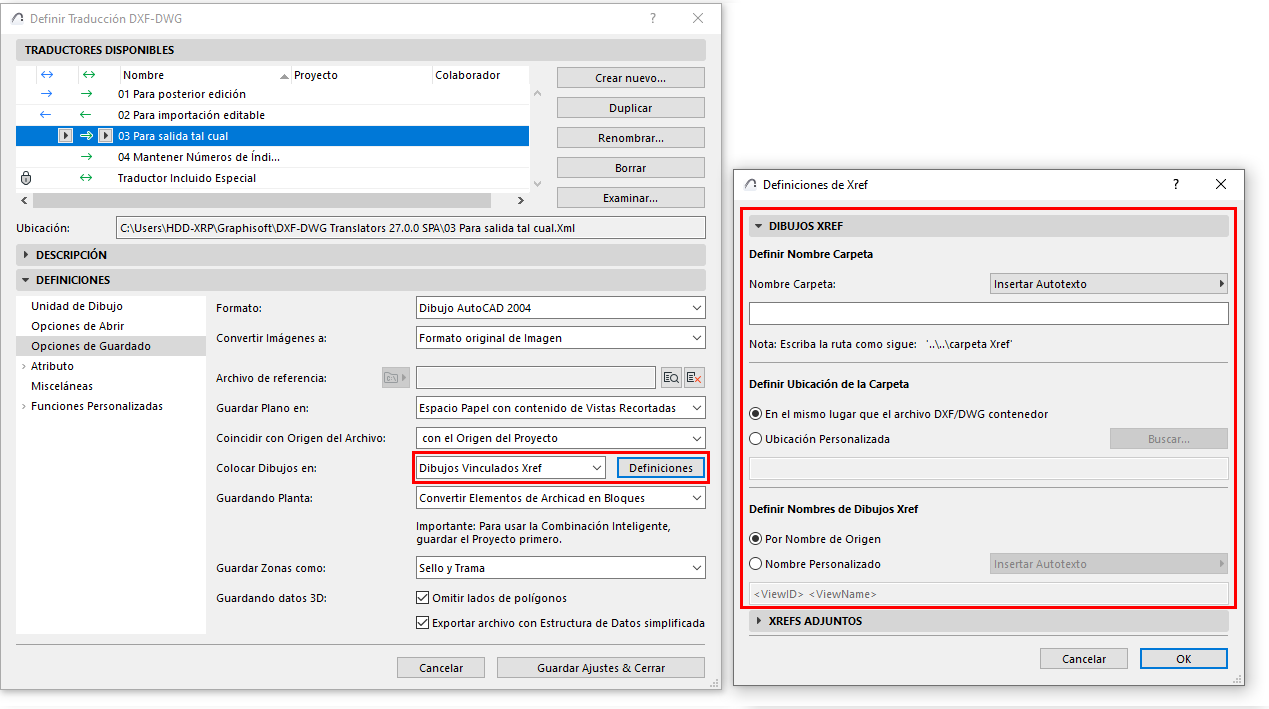1269x709 pixels.
Task: Select Ubicación Personalizada radio option
Action: (756, 439)
